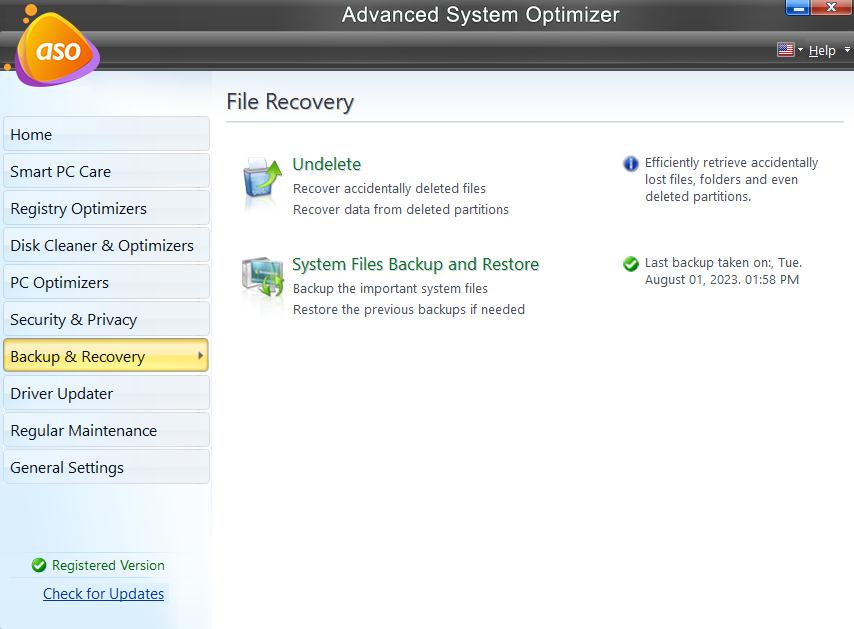854x629 pixels.
Task: Launch System Files Backup and Restore link
Action: pyautogui.click(x=415, y=264)
